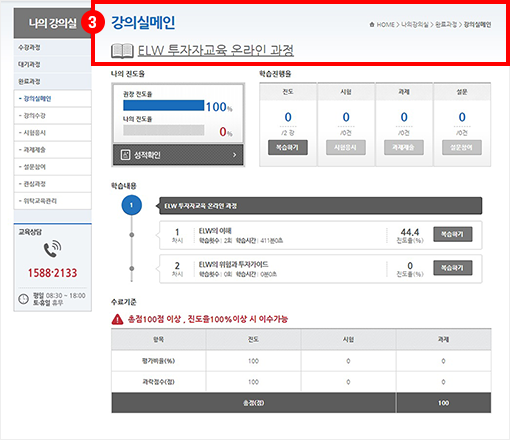Click 설문참여 button in the 설문 card
Screen dimensions: 510x440
pyautogui.click(x=462, y=147)
